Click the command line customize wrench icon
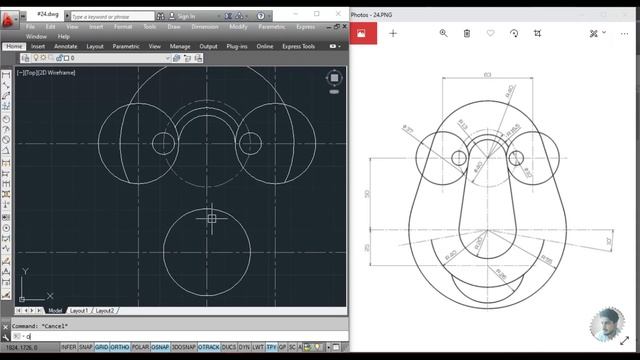Image resolution: width=640 pixels, height=360 pixels. [5, 338]
